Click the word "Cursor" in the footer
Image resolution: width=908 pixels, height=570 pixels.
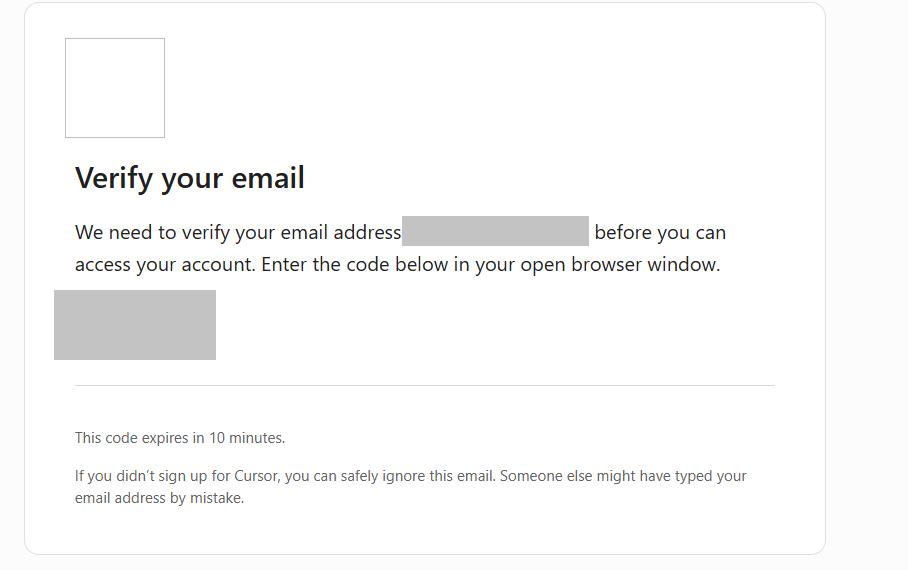point(257,476)
